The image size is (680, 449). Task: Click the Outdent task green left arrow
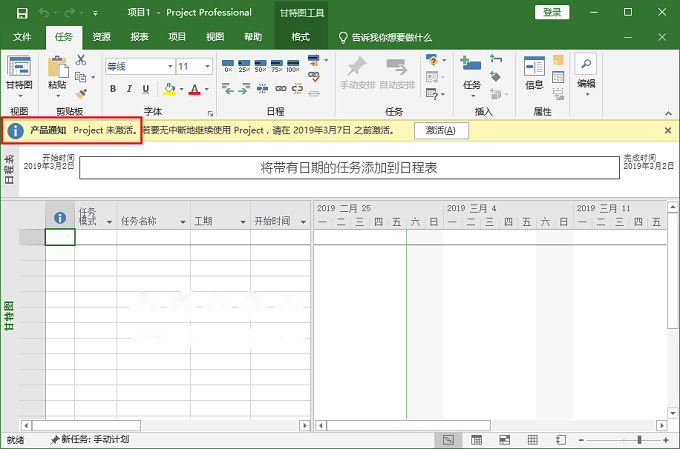click(x=228, y=88)
